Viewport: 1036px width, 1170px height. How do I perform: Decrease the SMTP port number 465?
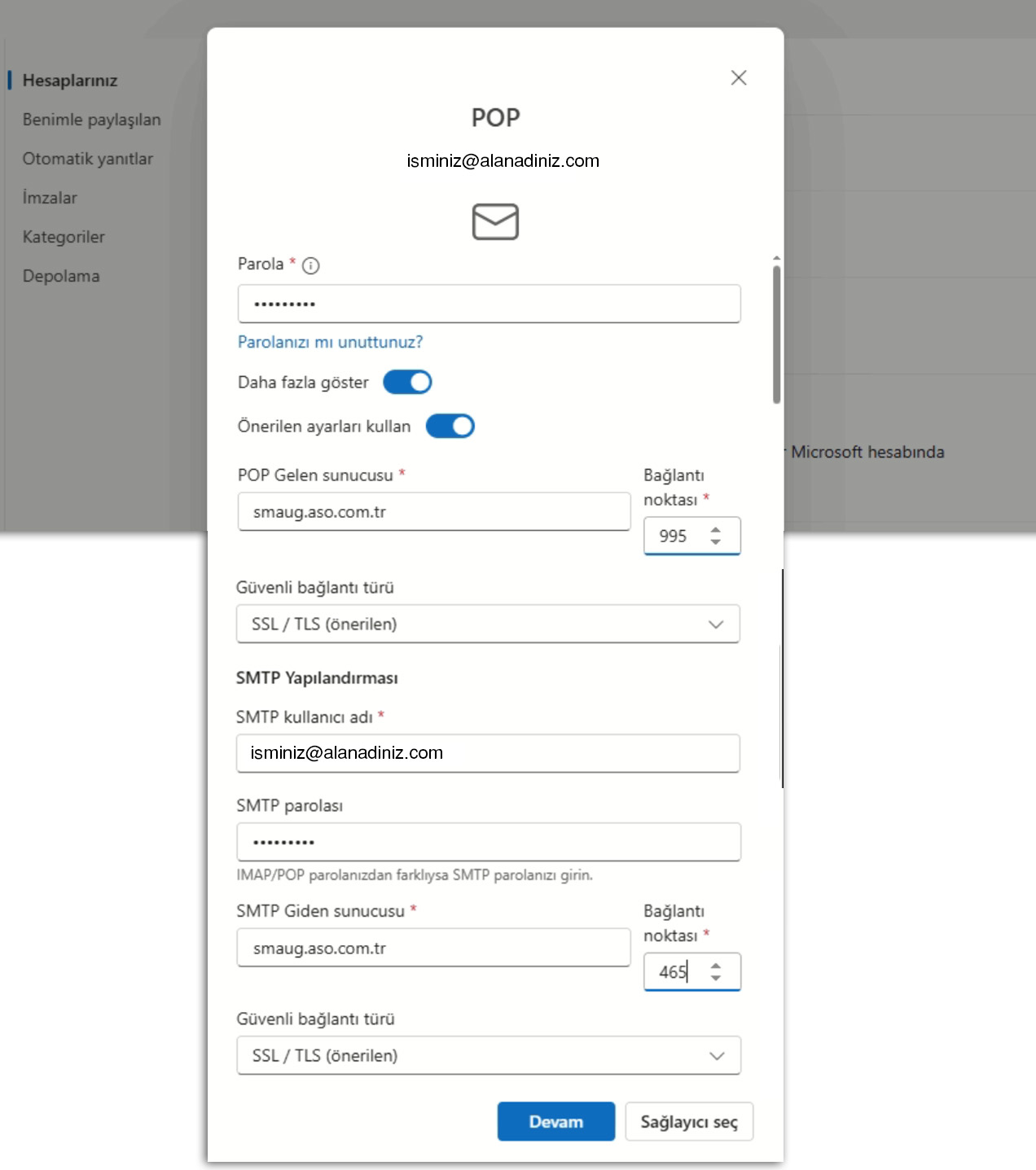[715, 977]
